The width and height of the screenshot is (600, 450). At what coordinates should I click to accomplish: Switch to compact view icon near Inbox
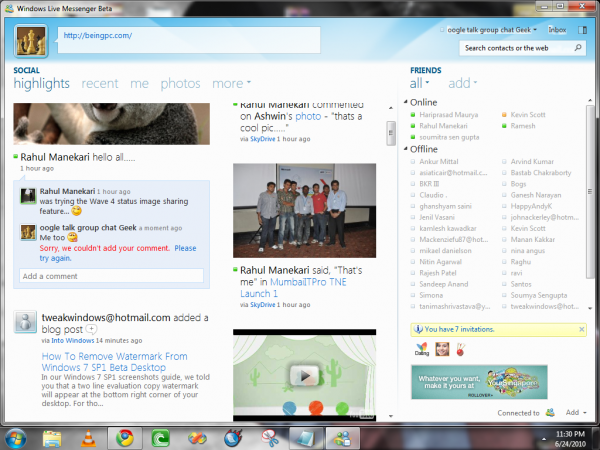pos(582,30)
